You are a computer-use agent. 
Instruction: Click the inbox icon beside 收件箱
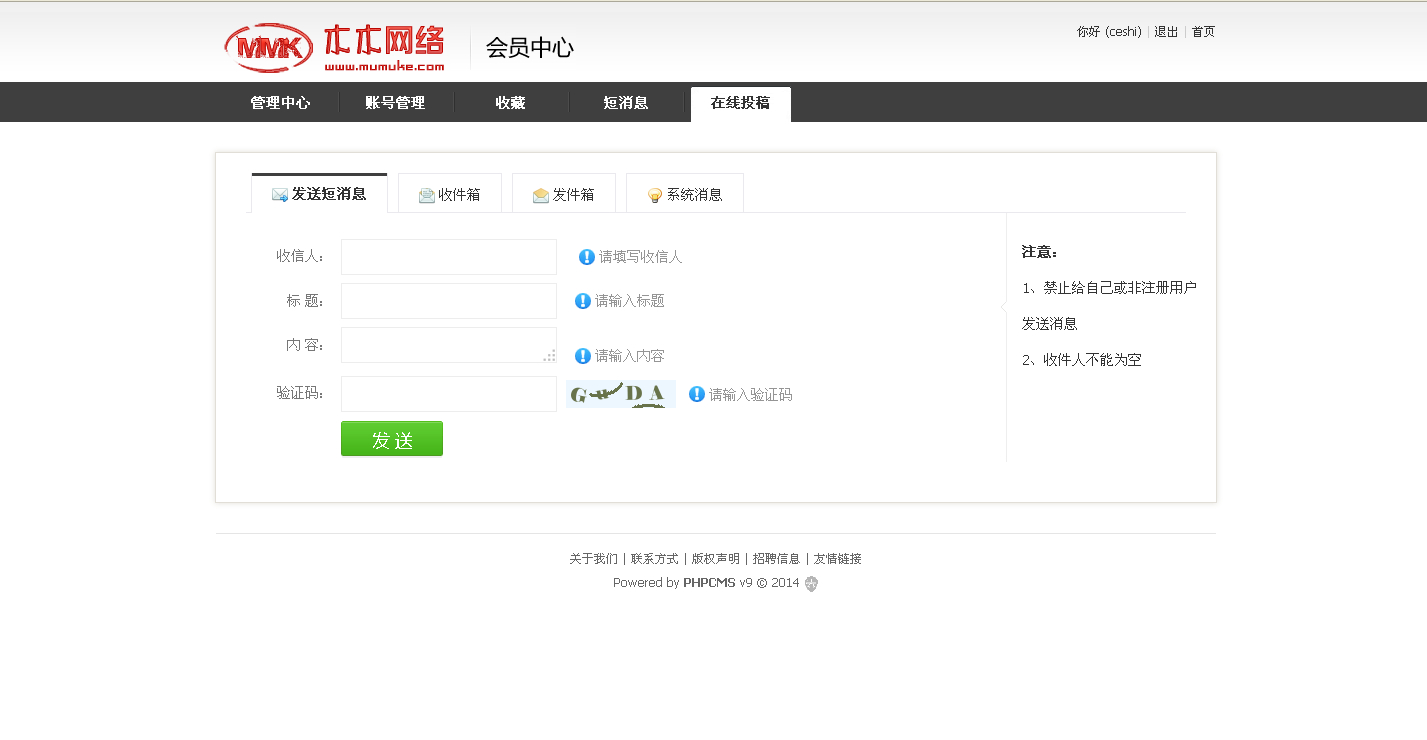(427, 195)
